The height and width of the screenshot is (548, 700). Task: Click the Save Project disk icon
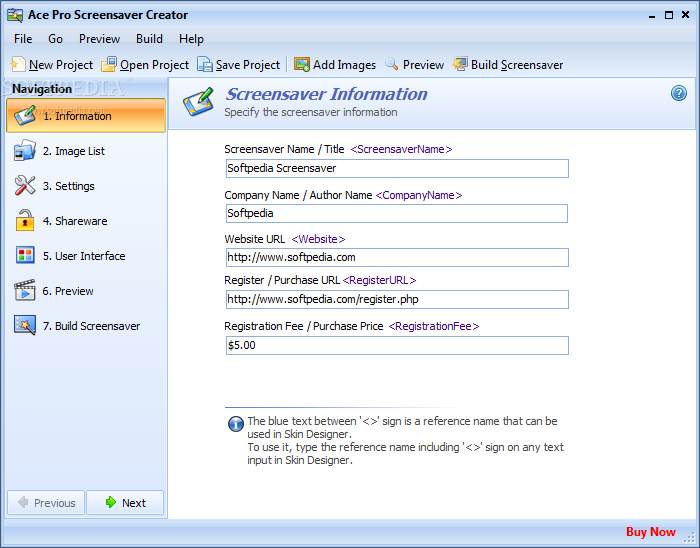[205, 65]
